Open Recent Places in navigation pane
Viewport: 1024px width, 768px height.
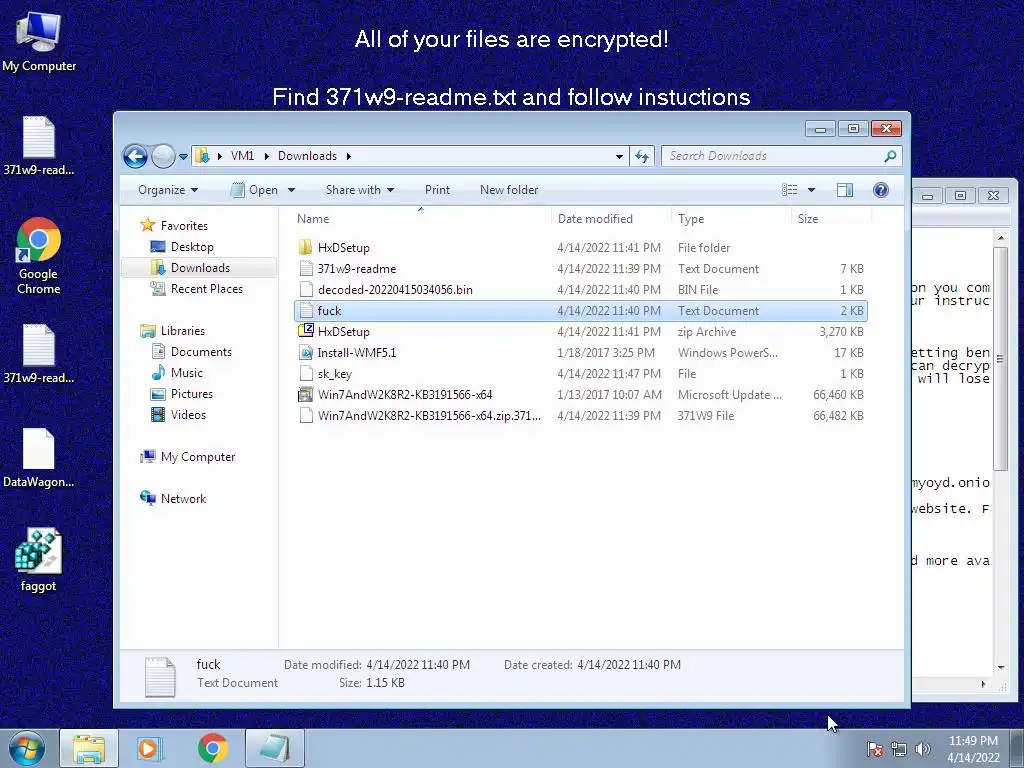pyautogui.click(x=206, y=289)
